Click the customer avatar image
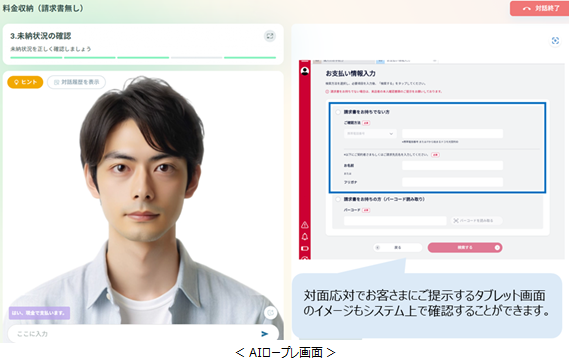This screenshot has height=363, width=569. tap(143, 200)
